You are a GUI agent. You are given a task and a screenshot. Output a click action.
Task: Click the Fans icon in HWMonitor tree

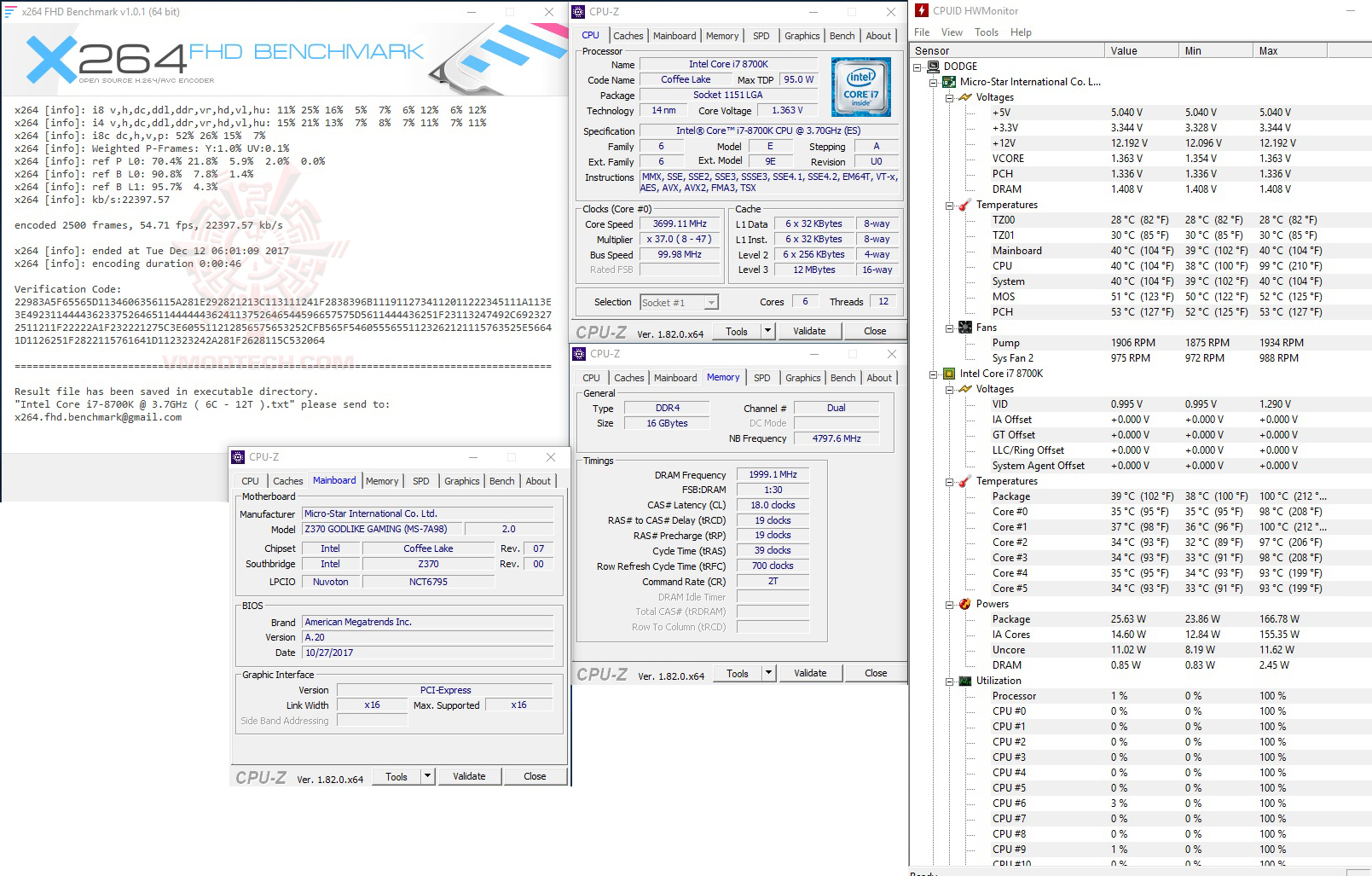point(964,327)
